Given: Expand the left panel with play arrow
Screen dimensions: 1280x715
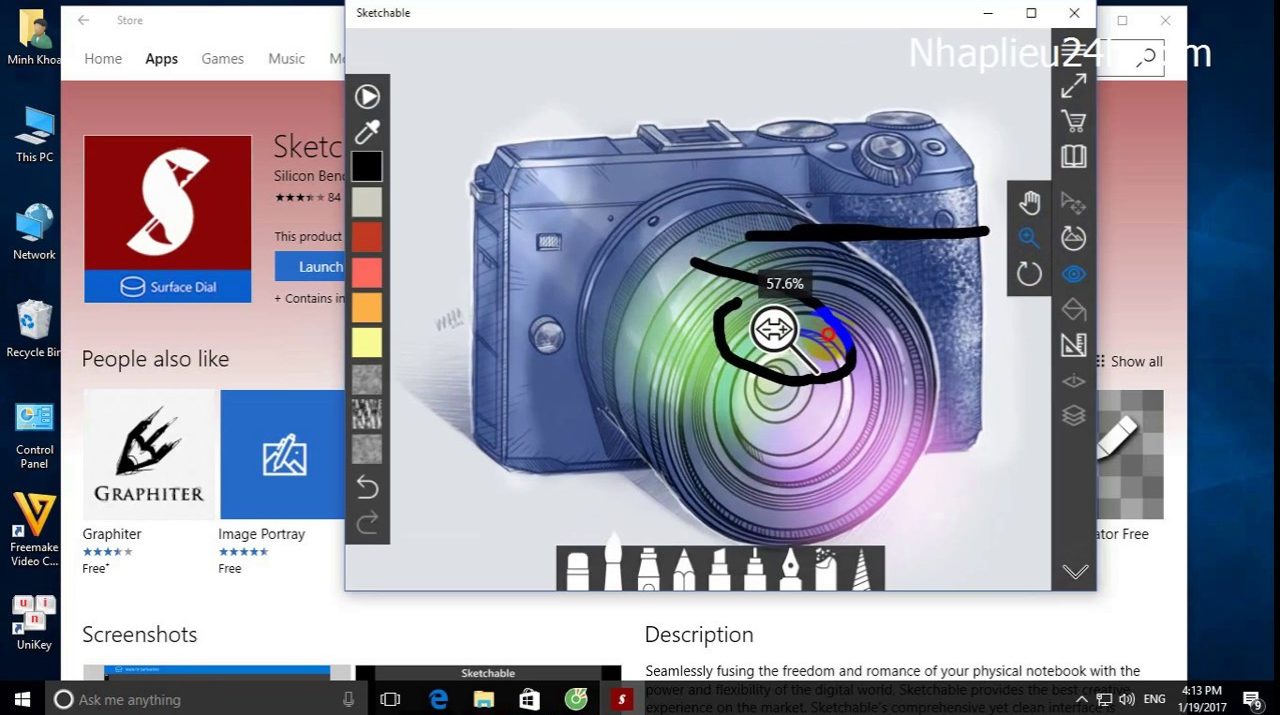Looking at the screenshot, I should coord(367,96).
